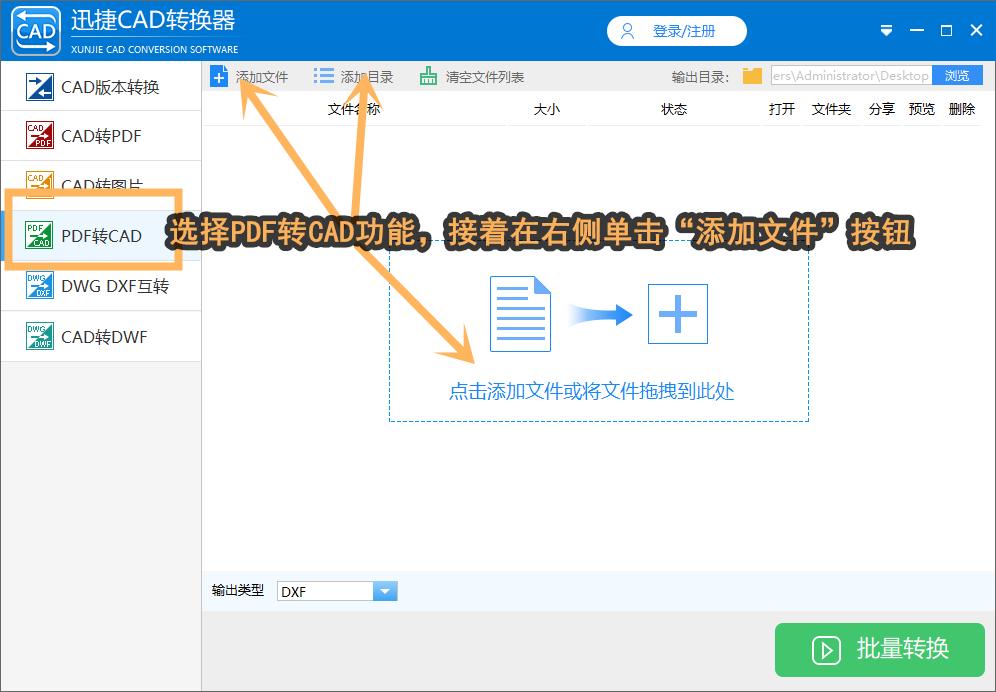The image size is (996, 692).
Task: Start conversion with 批量转换 button
Action: [879, 650]
